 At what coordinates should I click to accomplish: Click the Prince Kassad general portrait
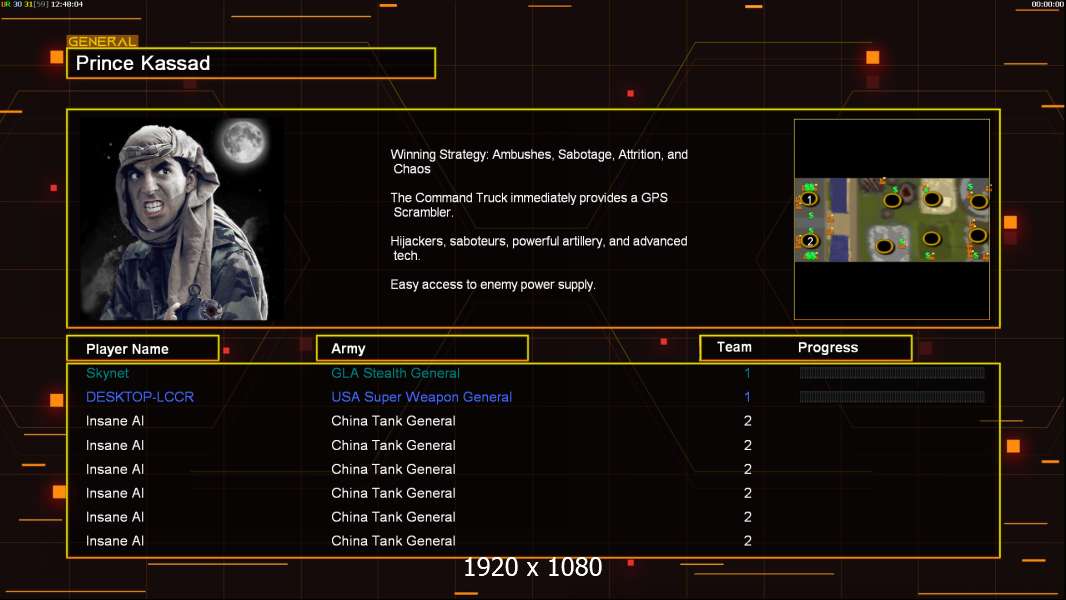coord(182,219)
